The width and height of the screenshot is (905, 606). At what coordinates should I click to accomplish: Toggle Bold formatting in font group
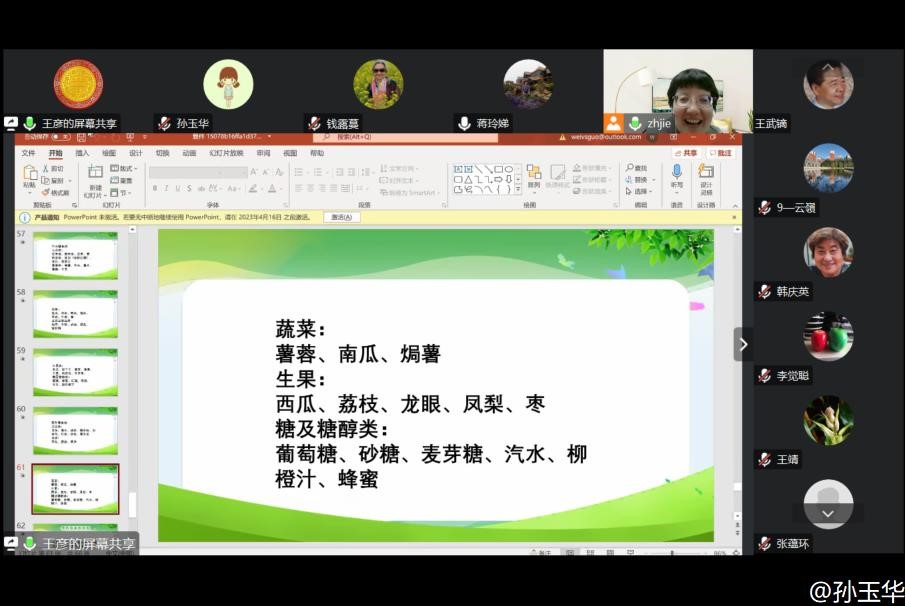(x=154, y=188)
